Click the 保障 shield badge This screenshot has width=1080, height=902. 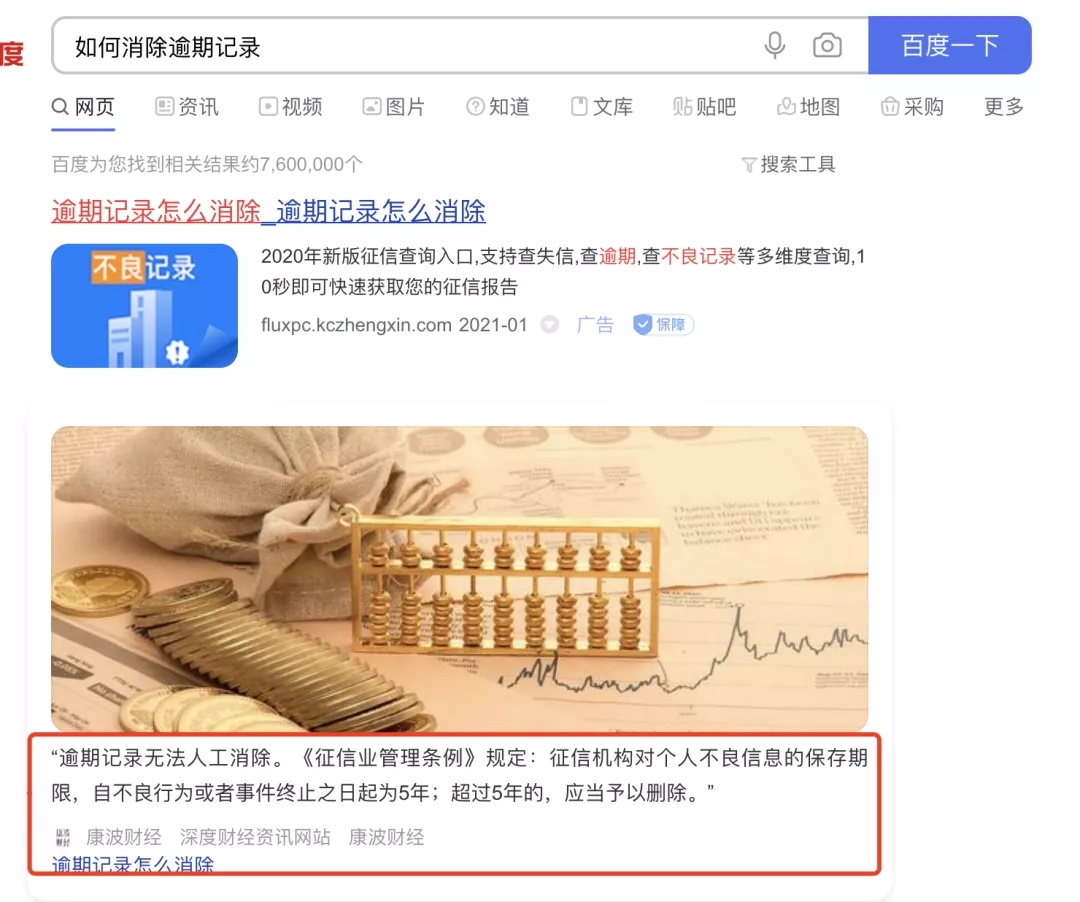[663, 324]
